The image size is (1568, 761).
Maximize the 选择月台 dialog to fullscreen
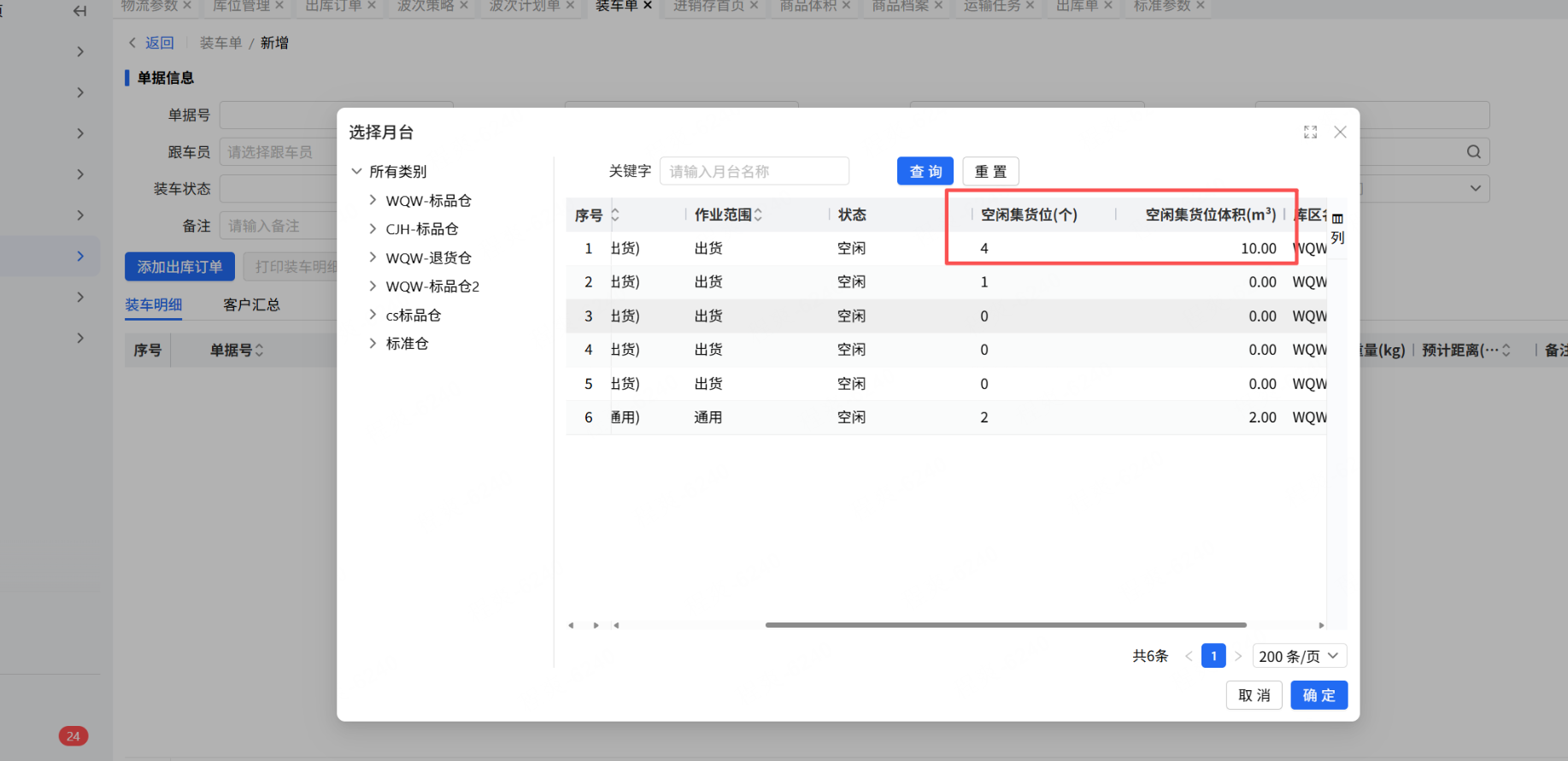tap(1310, 133)
